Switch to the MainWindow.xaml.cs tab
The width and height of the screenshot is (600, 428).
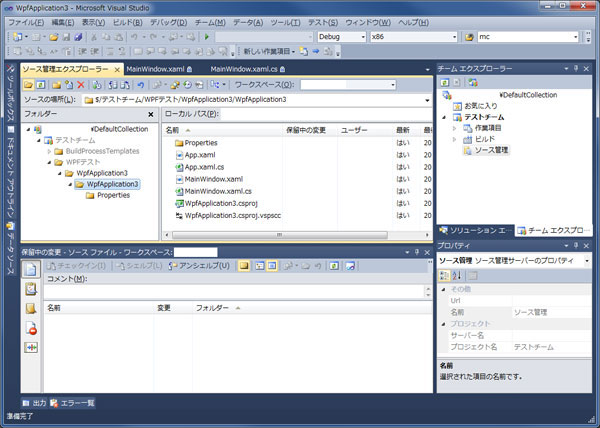[245, 69]
